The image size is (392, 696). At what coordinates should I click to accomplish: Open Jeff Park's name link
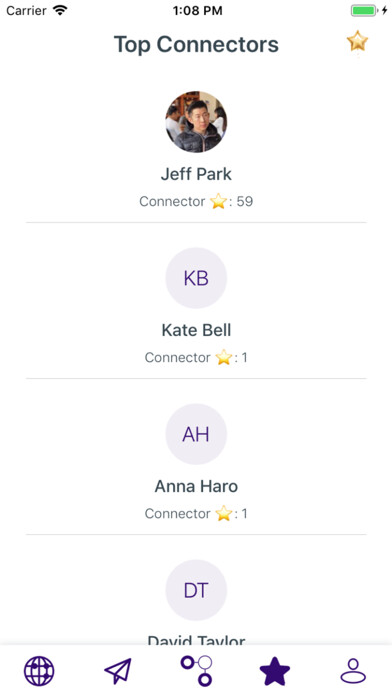pyautogui.click(x=196, y=174)
